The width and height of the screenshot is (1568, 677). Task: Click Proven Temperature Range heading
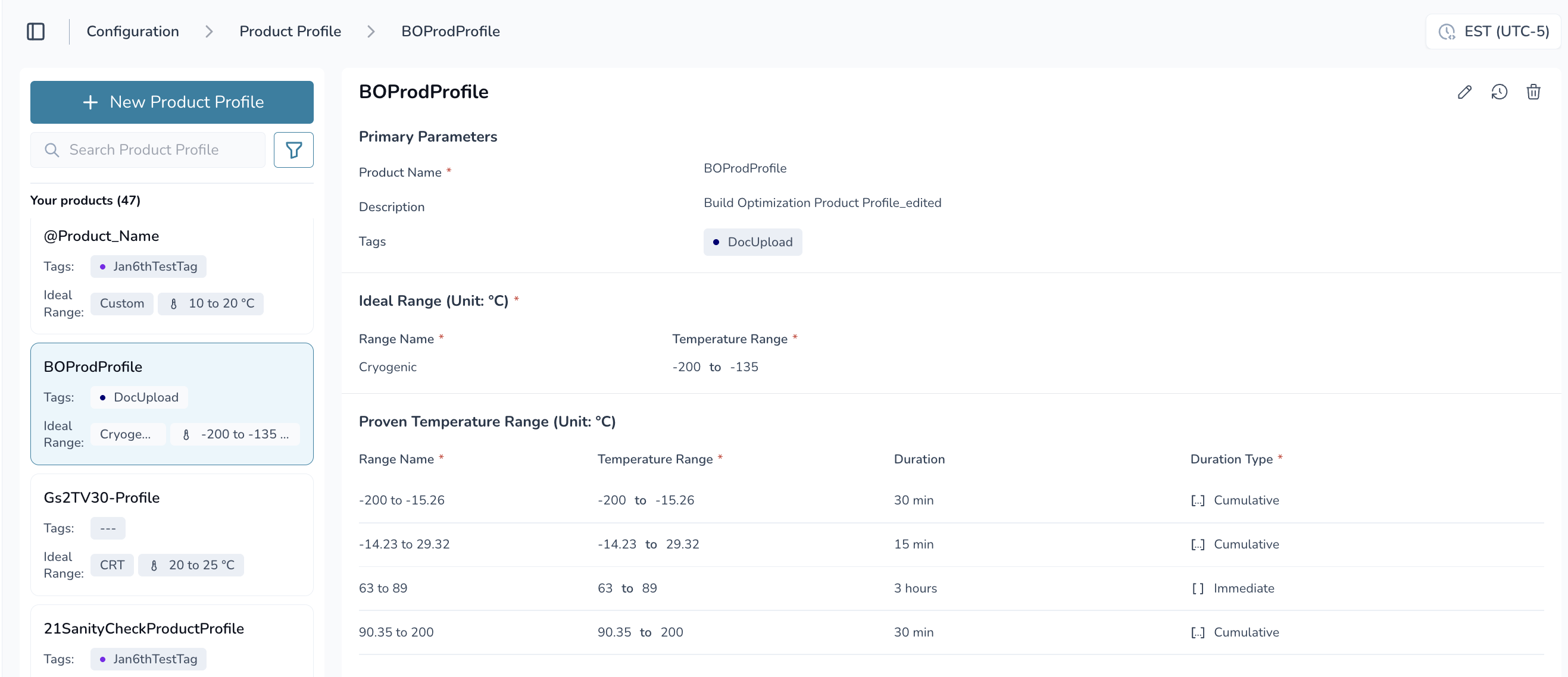[x=487, y=422]
